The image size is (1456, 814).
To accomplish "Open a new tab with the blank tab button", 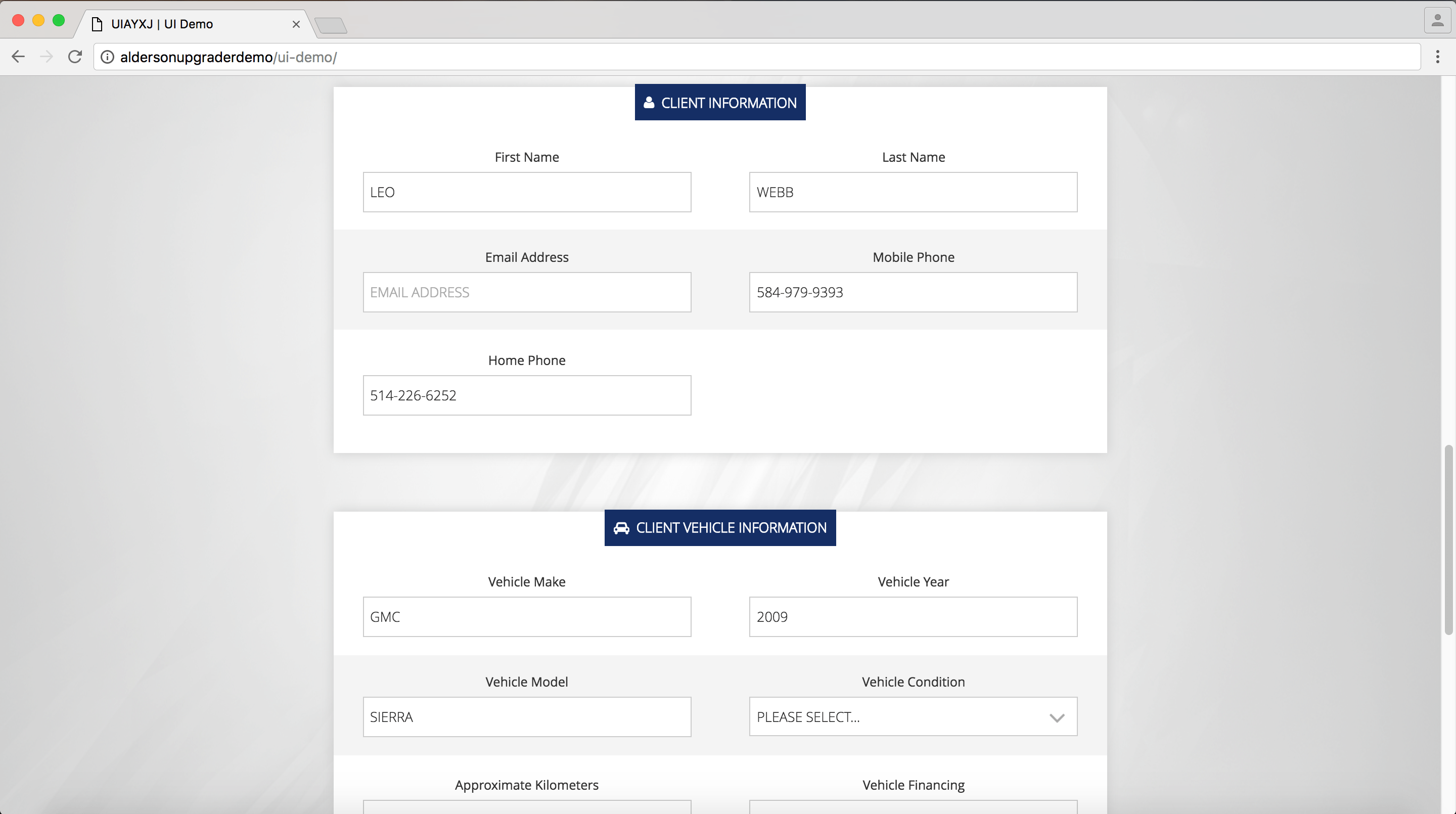I will click(x=331, y=25).
